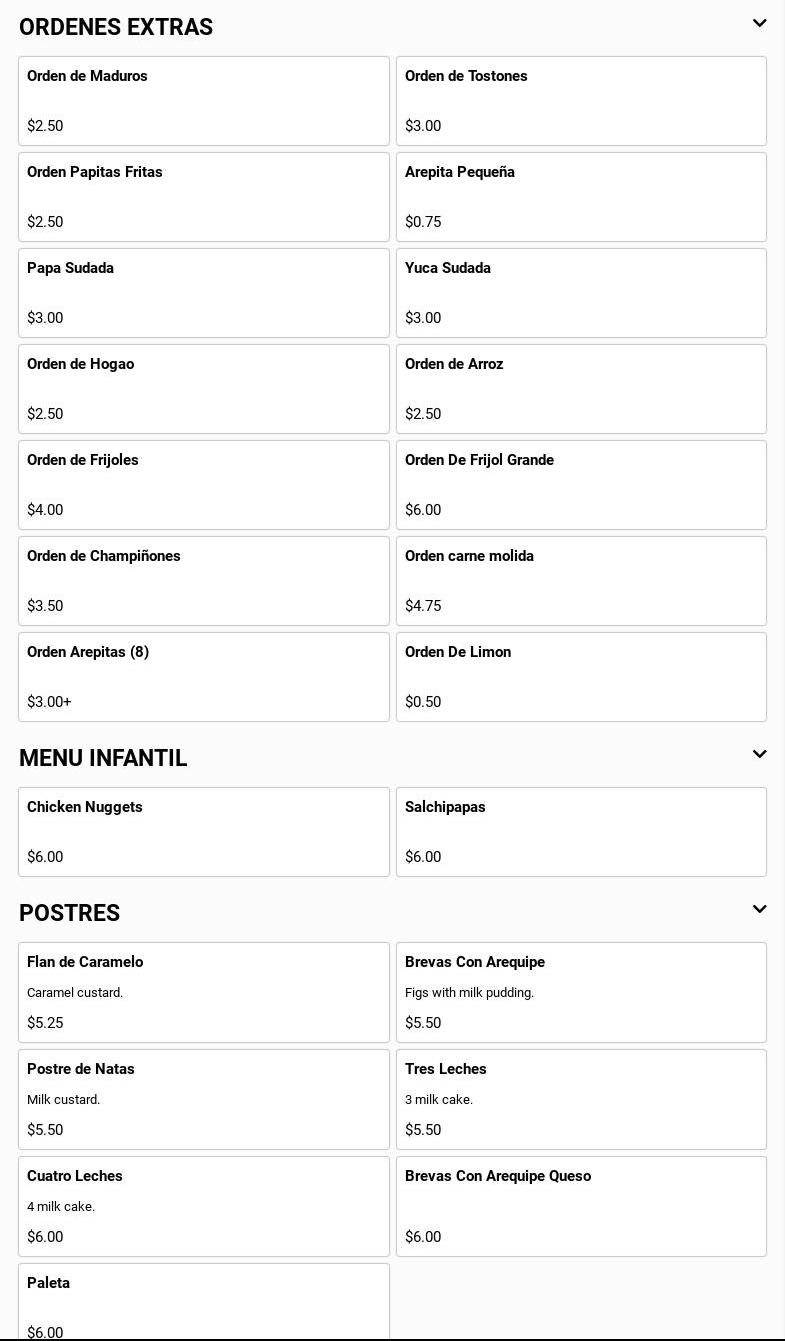785x1341 pixels.
Task: Select Orden De Frijol Grande
Action: pyautogui.click(x=581, y=485)
